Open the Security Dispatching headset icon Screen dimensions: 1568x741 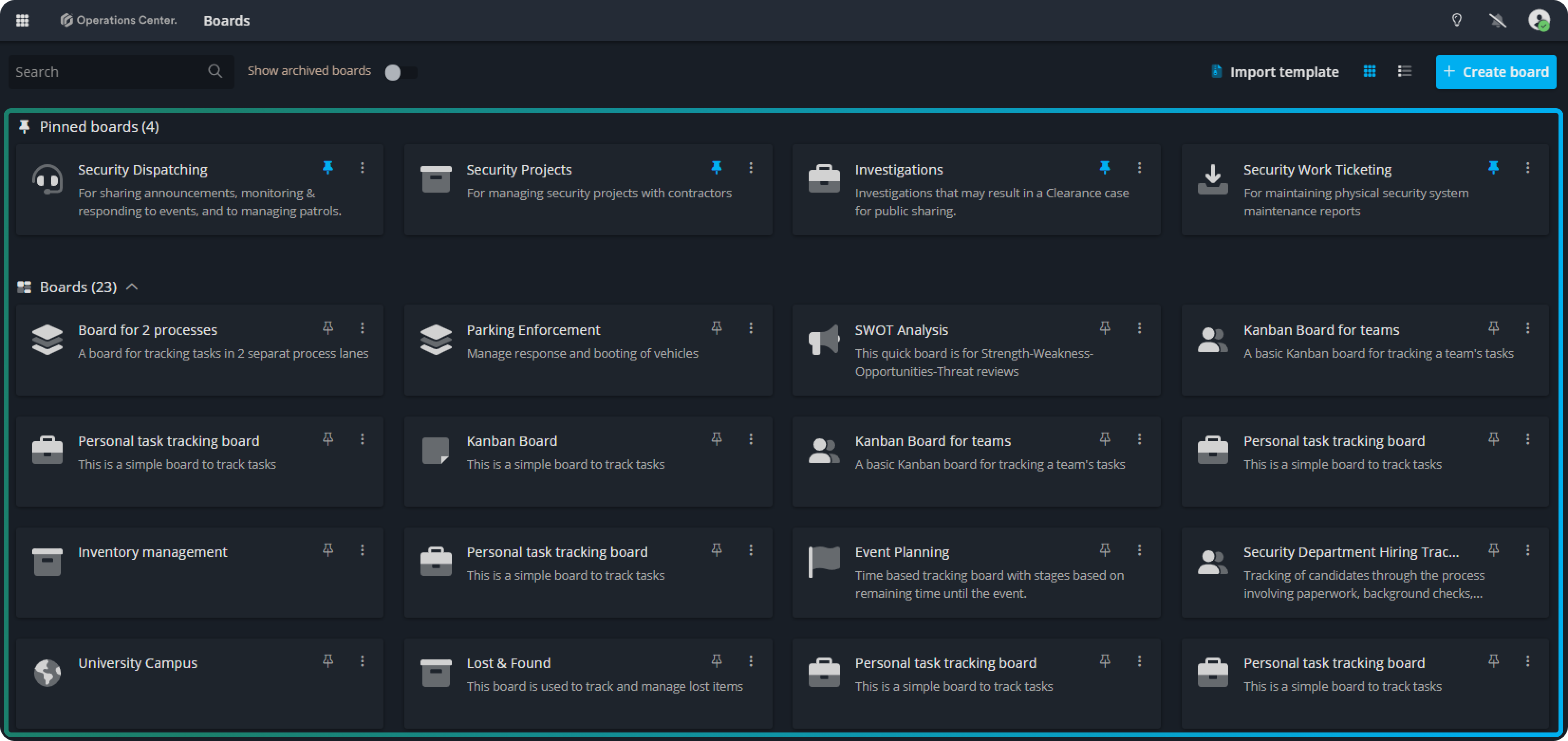point(47,179)
